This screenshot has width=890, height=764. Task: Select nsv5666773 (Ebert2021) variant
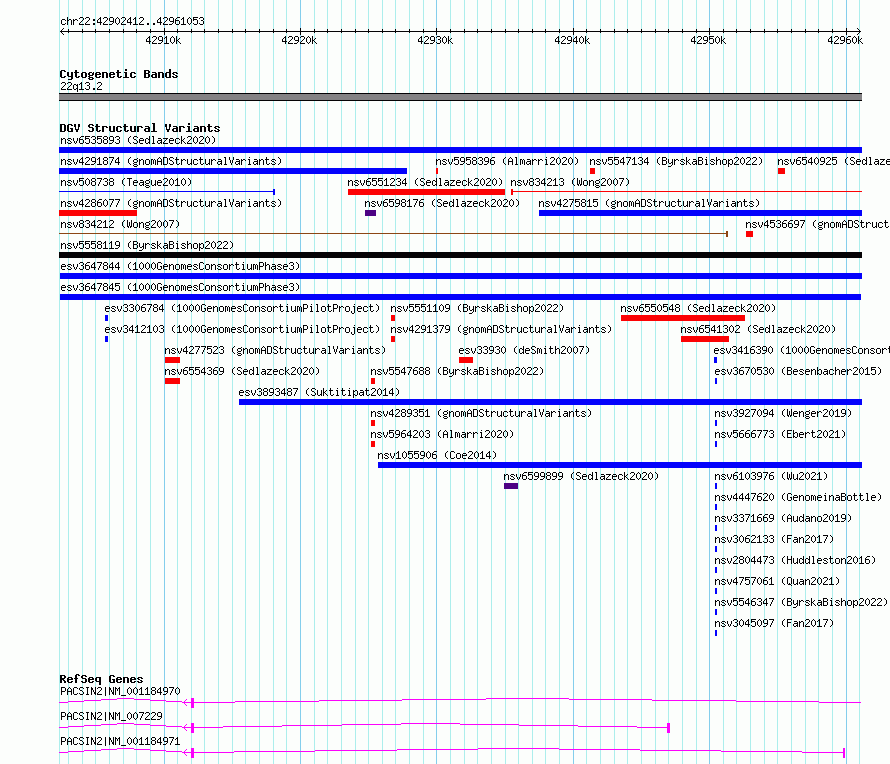[x=780, y=434]
